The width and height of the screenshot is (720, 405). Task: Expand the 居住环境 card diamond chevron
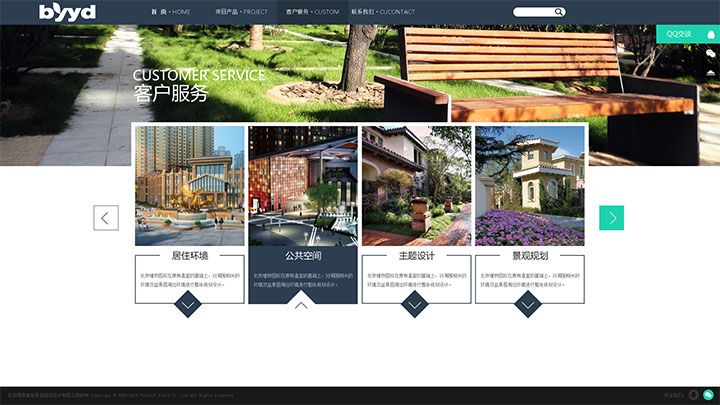[x=189, y=304]
